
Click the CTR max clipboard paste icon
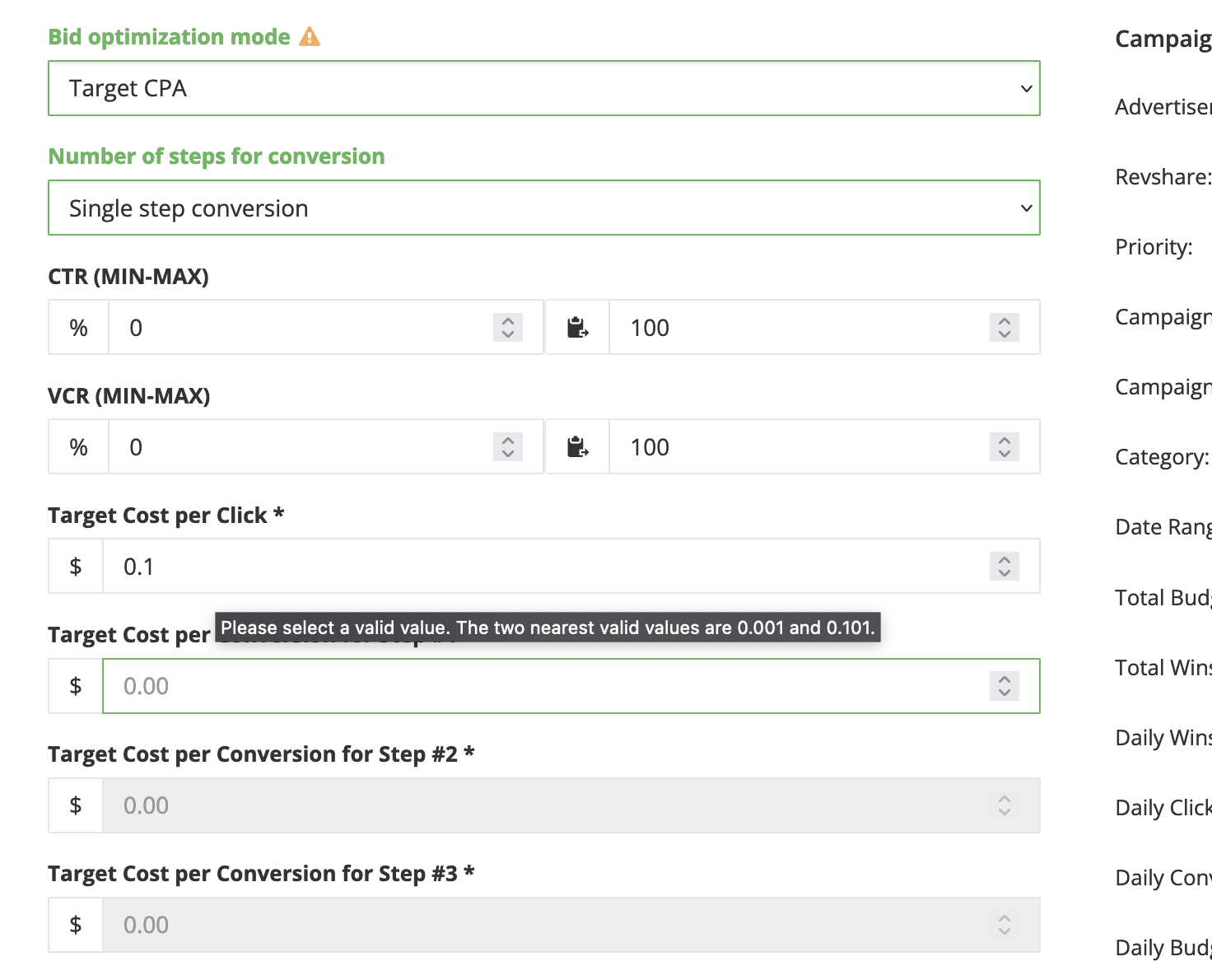[578, 328]
